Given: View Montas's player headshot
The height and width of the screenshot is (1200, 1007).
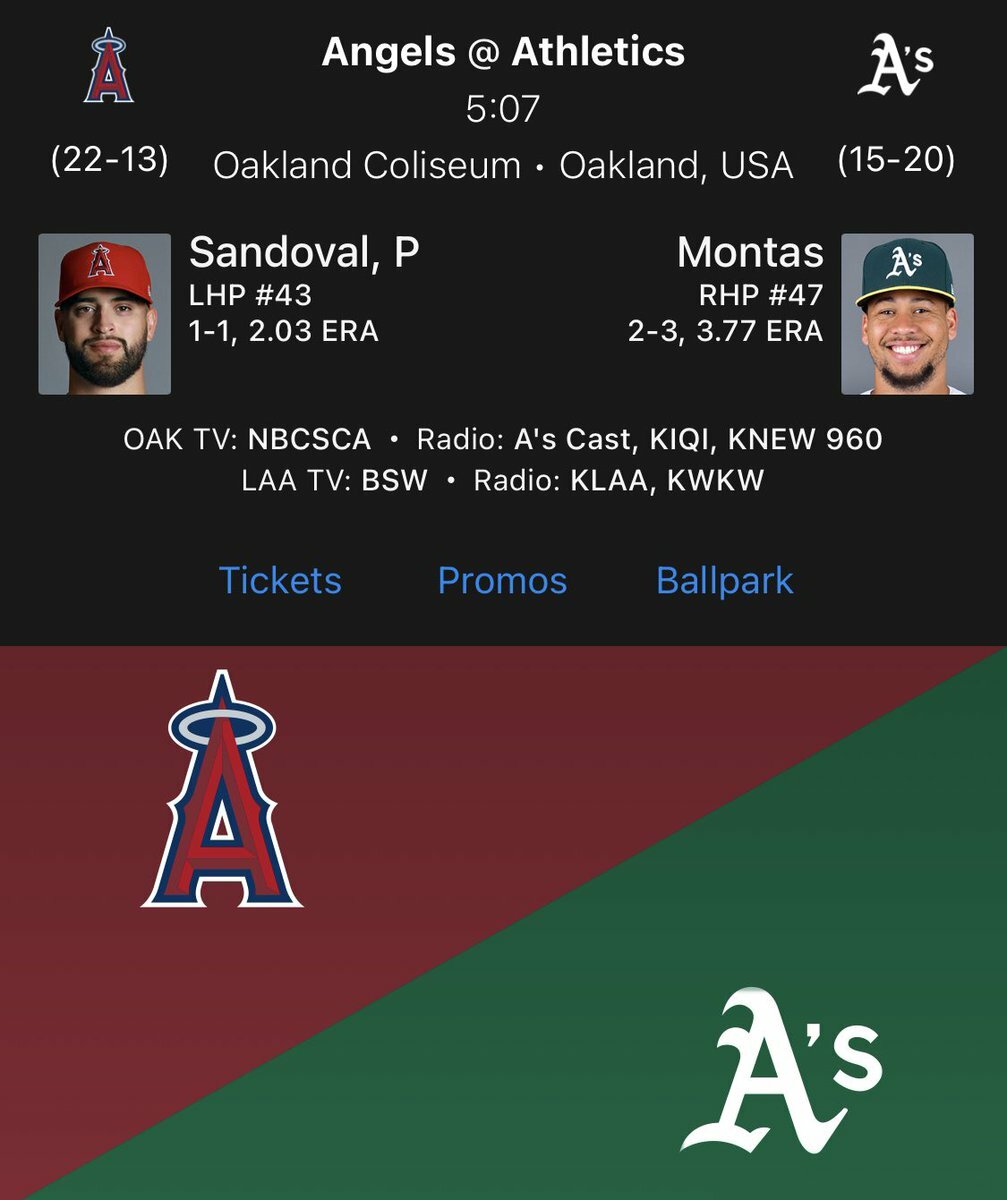Looking at the screenshot, I should tap(907, 314).
